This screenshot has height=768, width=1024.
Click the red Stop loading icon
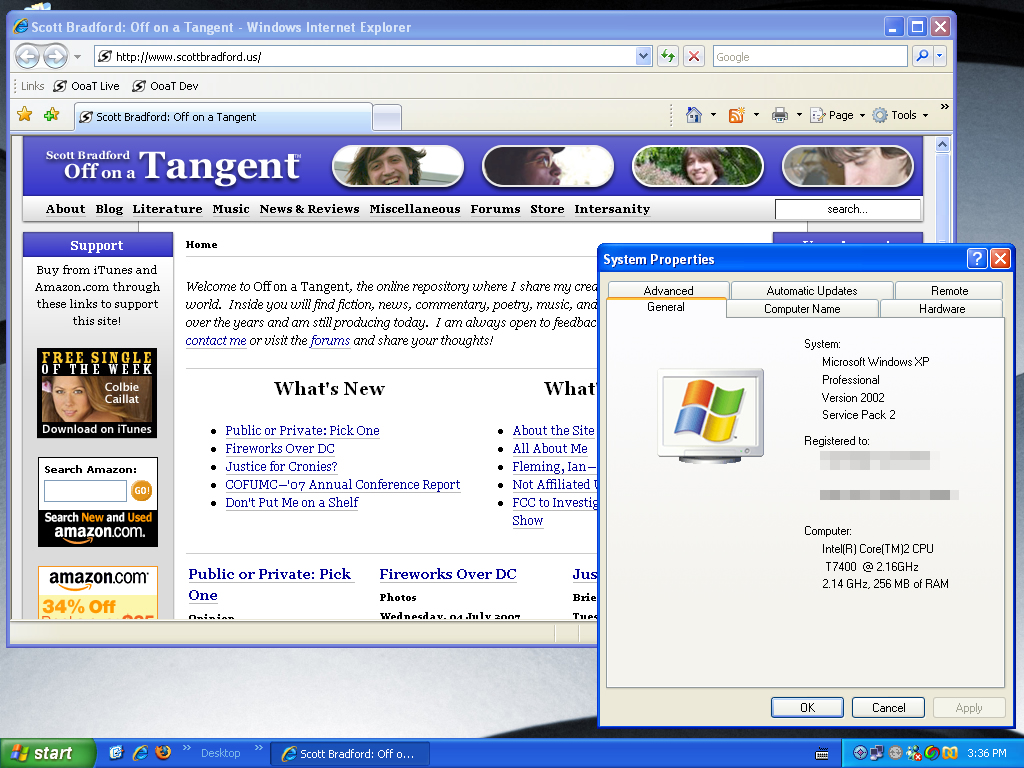tap(693, 56)
